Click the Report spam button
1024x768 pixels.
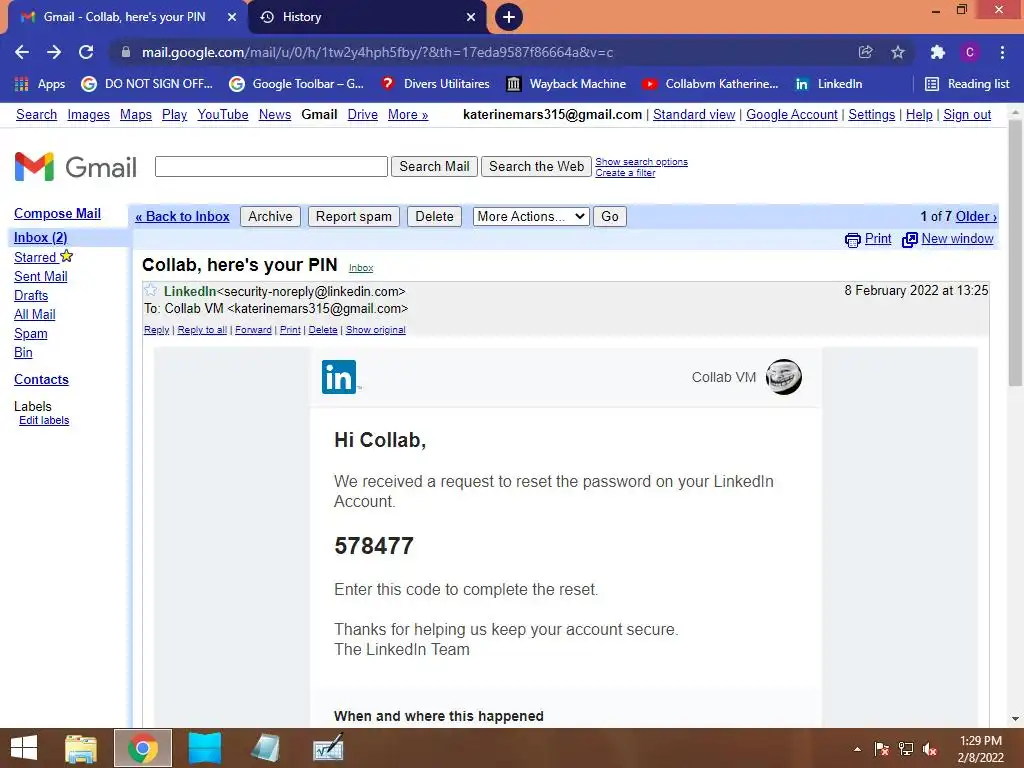354,217
